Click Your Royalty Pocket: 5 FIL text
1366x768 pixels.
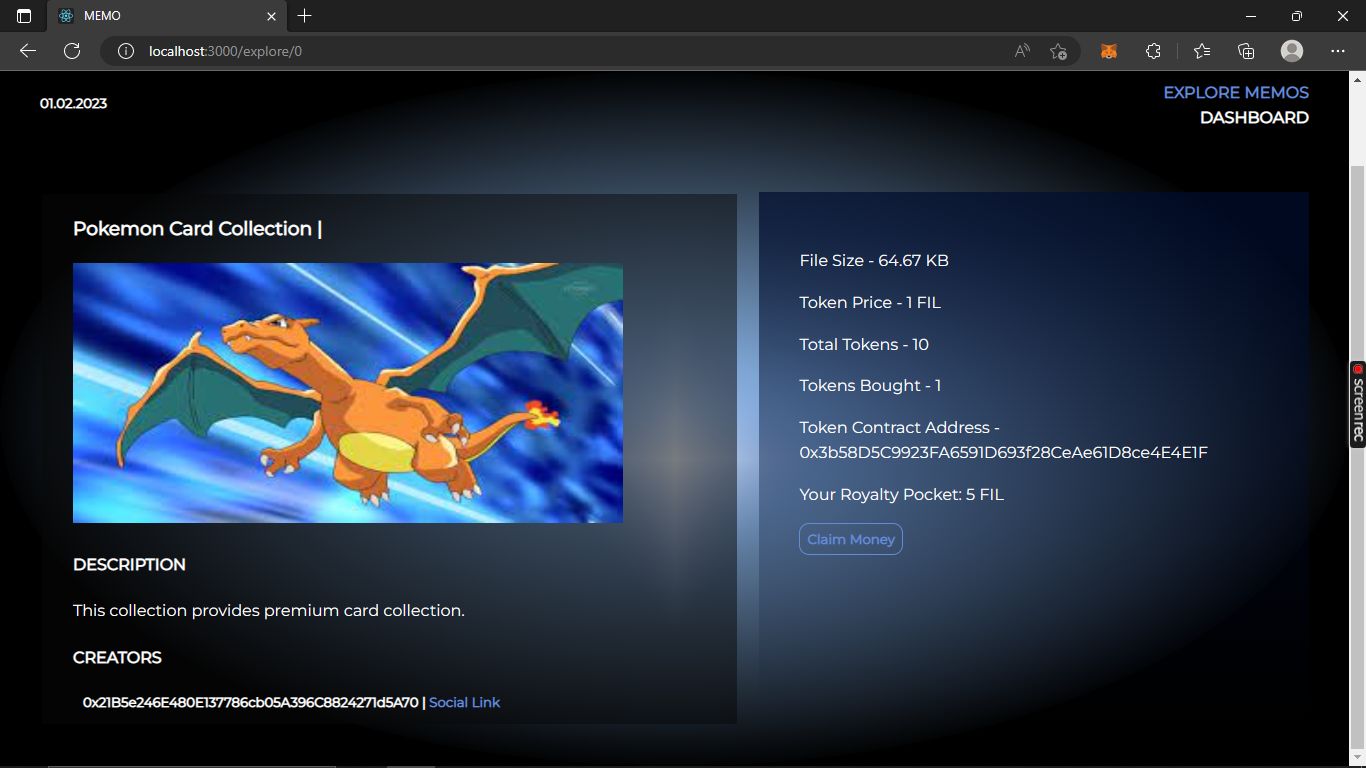click(x=901, y=495)
